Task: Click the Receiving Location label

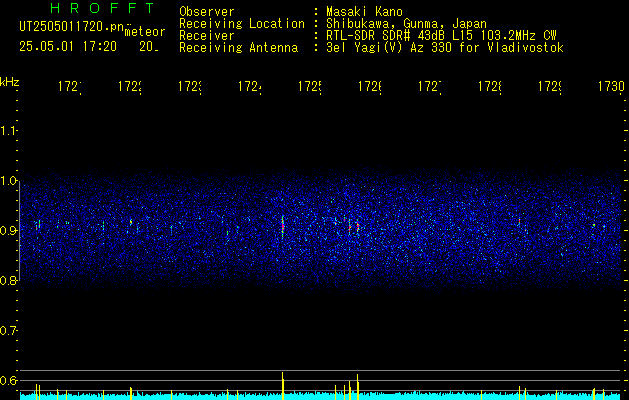Action: [x=242, y=24]
